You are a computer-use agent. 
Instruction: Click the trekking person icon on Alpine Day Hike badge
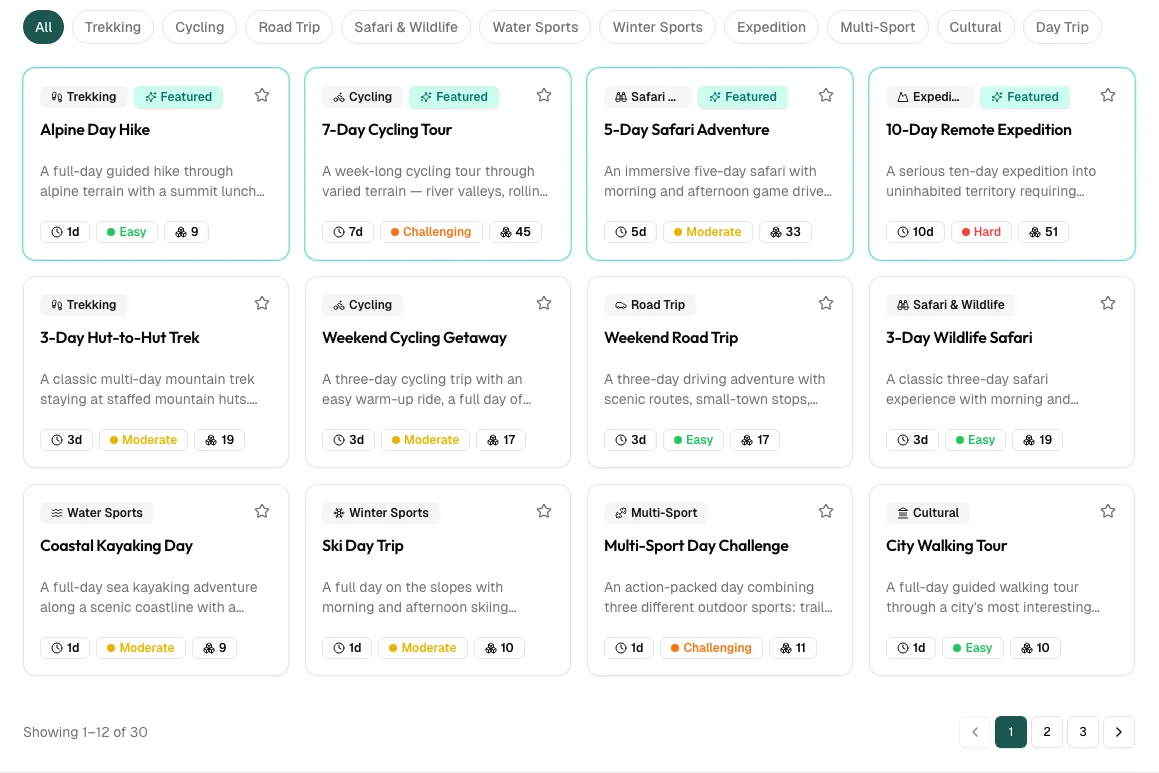pos(56,96)
